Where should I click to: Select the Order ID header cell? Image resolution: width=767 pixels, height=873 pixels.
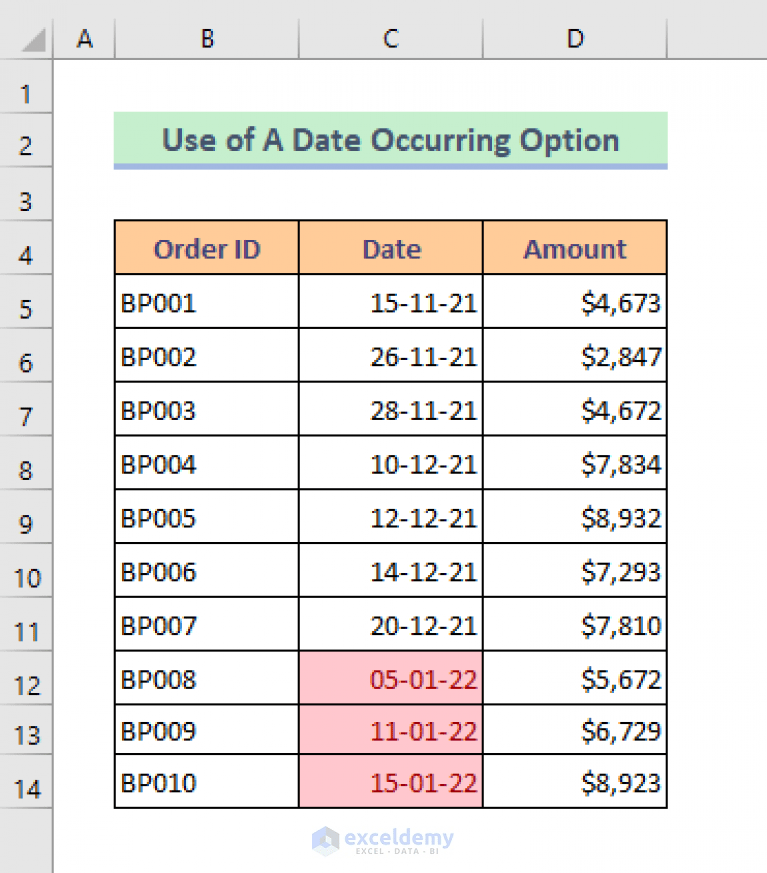206,247
